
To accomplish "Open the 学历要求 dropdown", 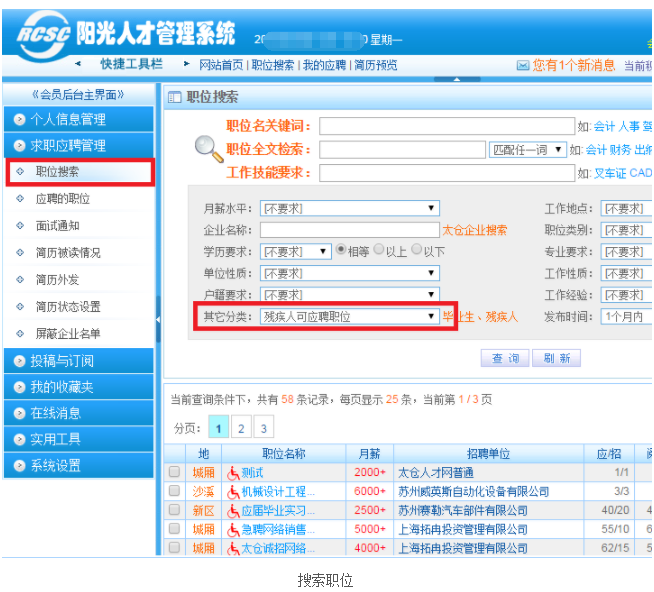I will click(x=296, y=252).
